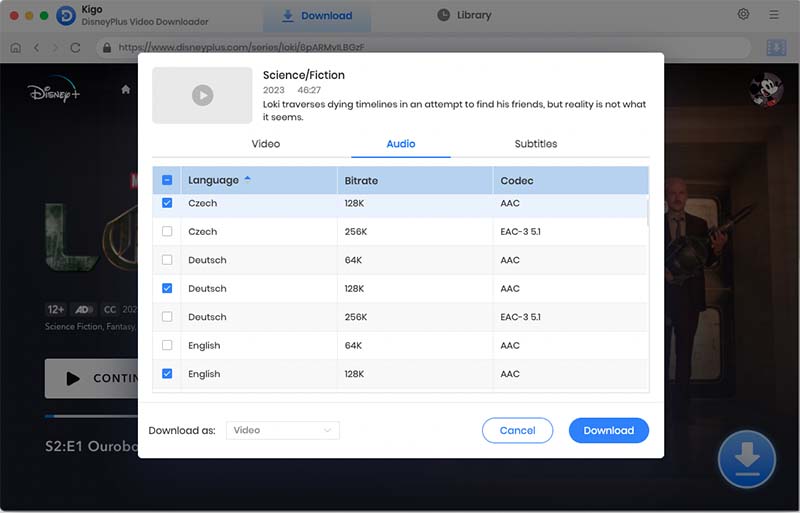The height and width of the screenshot is (513, 800).
Task: Toggle the select-all header checkbox
Action: pos(167,180)
